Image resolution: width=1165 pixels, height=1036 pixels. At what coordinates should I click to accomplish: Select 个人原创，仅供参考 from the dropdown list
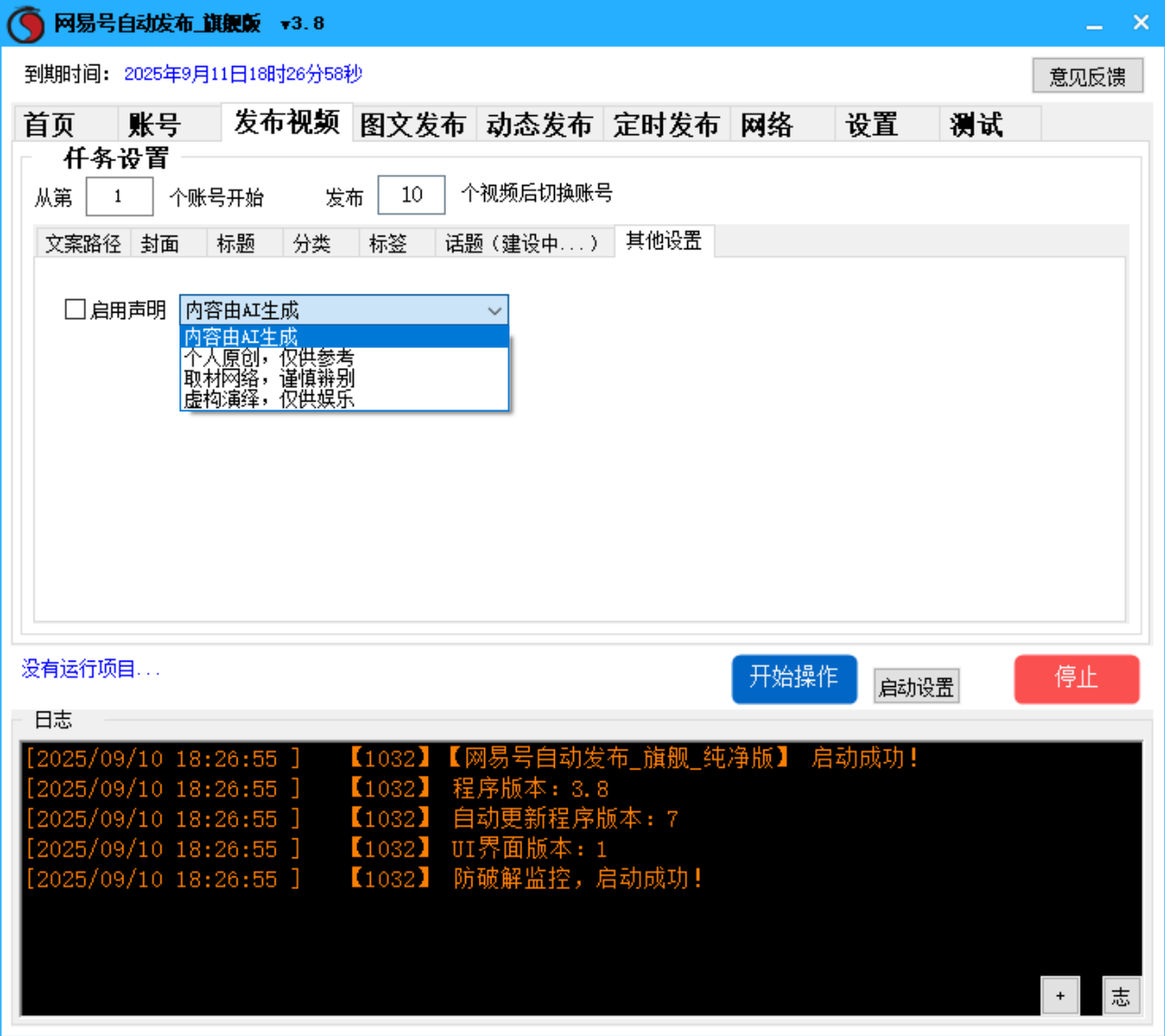[268, 357]
